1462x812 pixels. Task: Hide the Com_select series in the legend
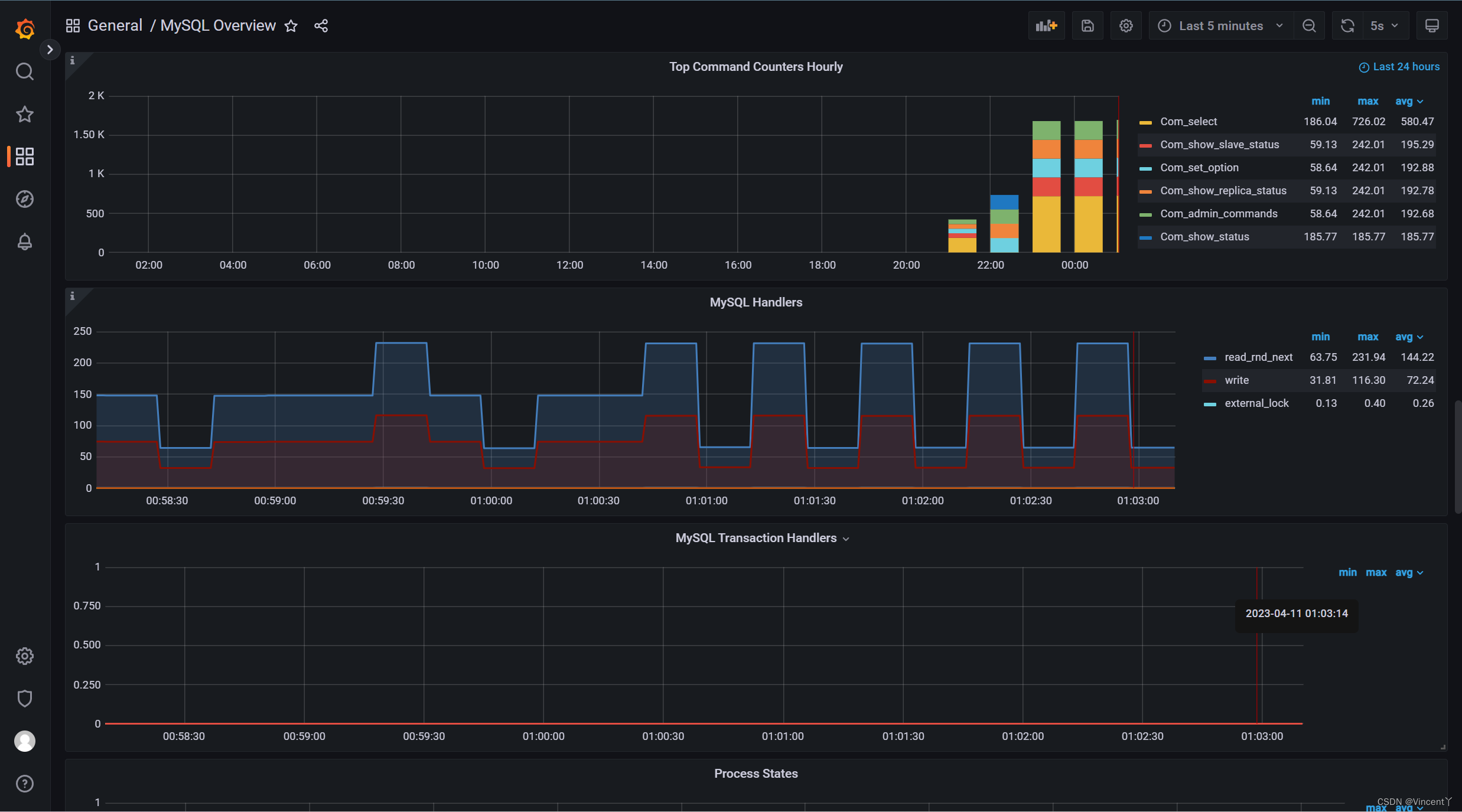tap(1187, 121)
